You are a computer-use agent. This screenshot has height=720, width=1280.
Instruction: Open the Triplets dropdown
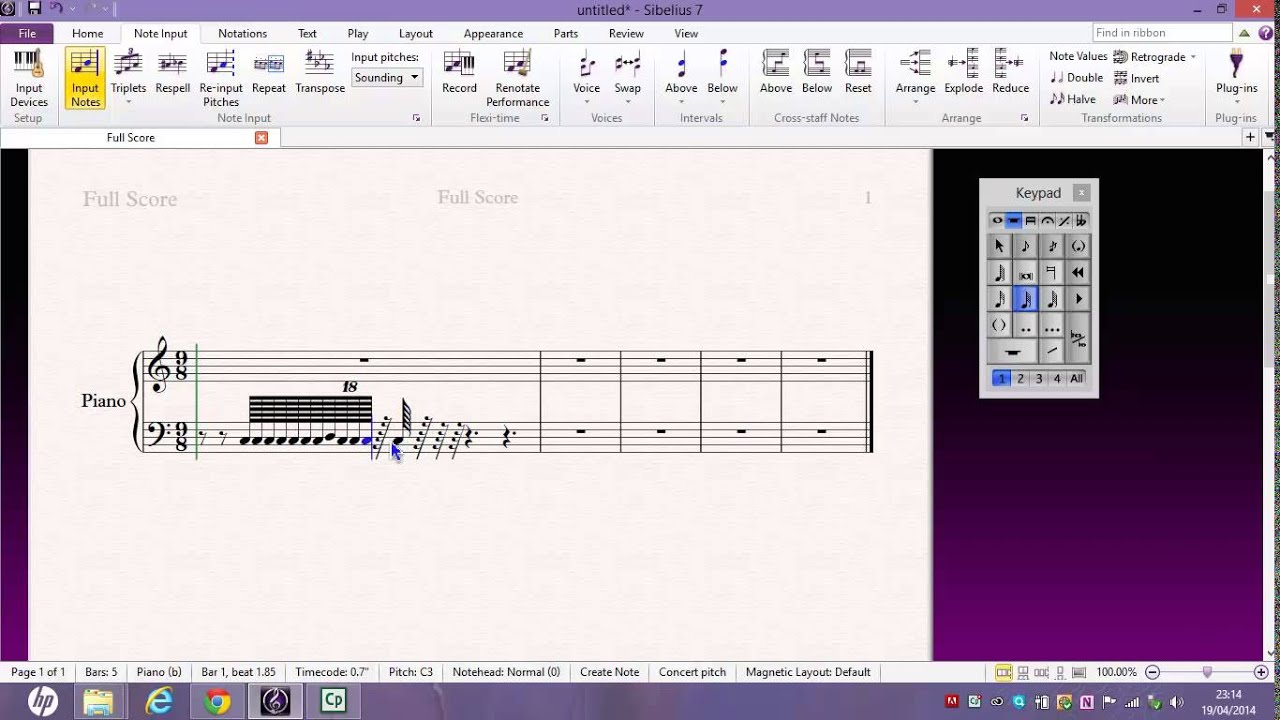coord(128,79)
